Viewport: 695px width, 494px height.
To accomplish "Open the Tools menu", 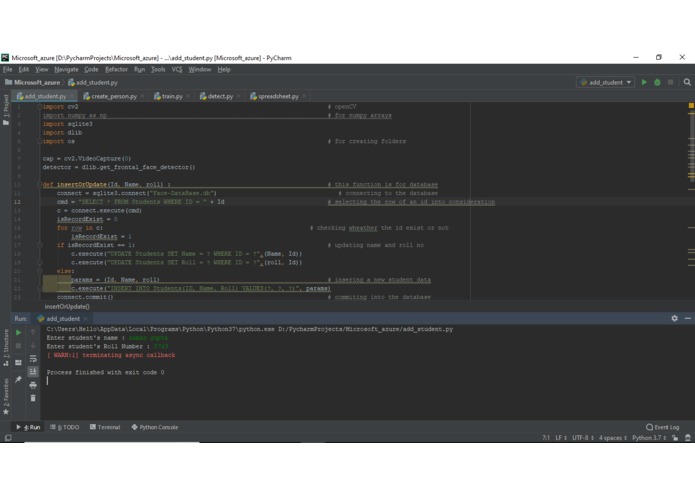I will 158,70.
